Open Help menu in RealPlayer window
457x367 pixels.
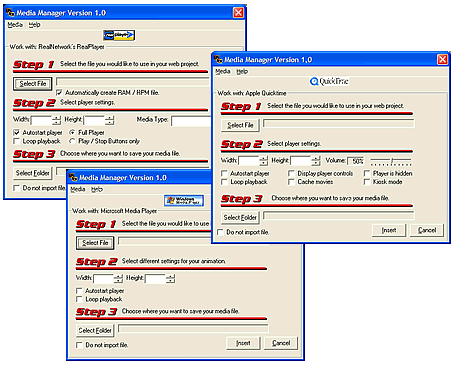(34, 25)
